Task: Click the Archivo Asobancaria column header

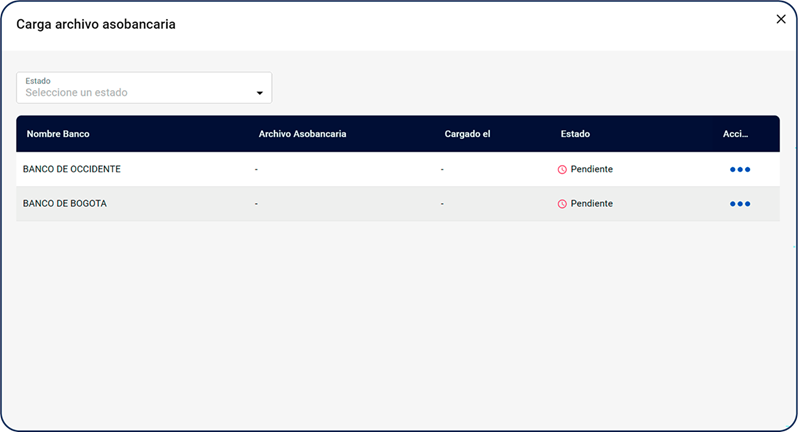Action: coord(302,134)
